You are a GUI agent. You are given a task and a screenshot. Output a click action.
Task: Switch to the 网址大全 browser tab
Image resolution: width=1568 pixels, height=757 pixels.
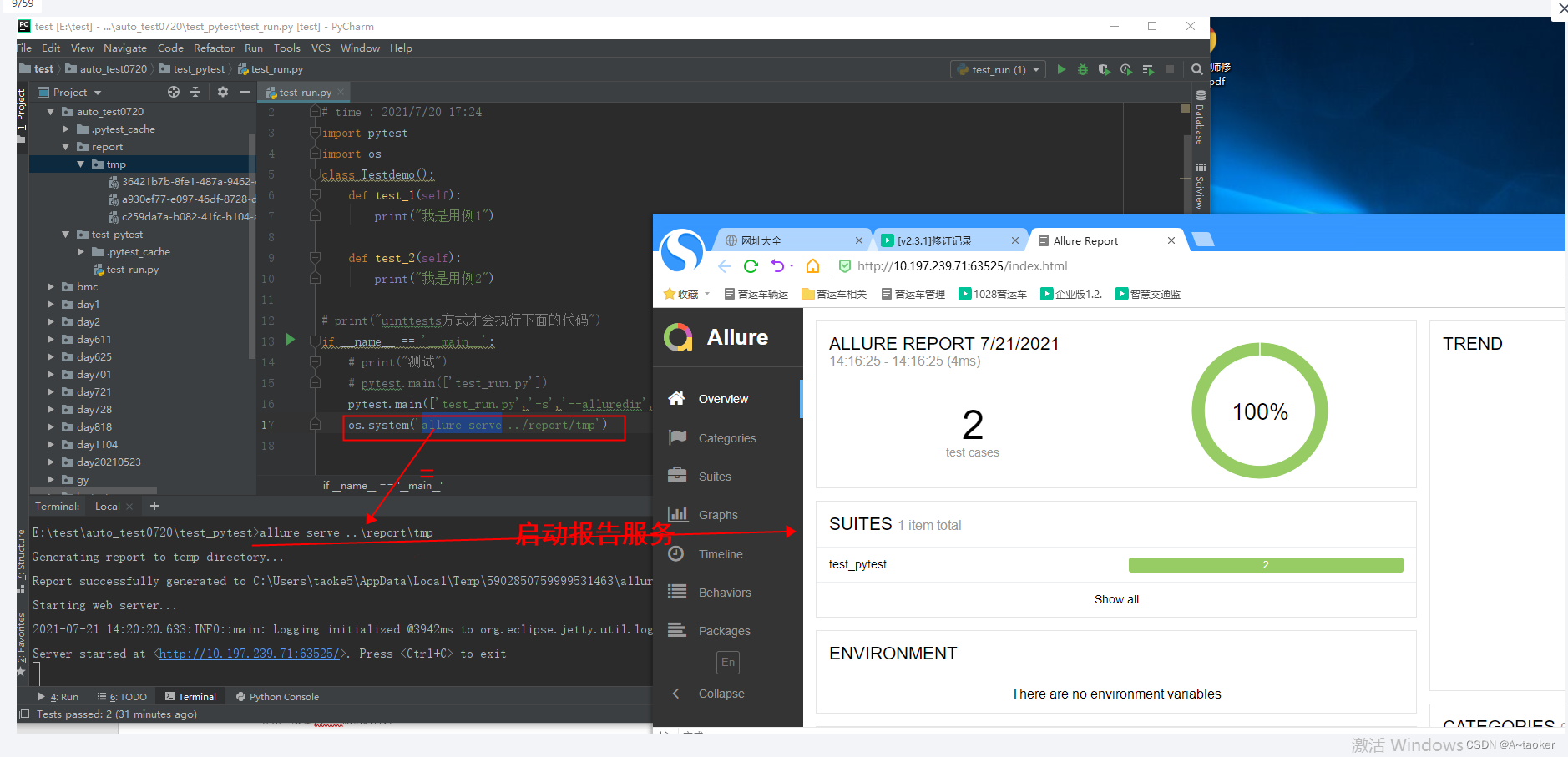pos(791,240)
